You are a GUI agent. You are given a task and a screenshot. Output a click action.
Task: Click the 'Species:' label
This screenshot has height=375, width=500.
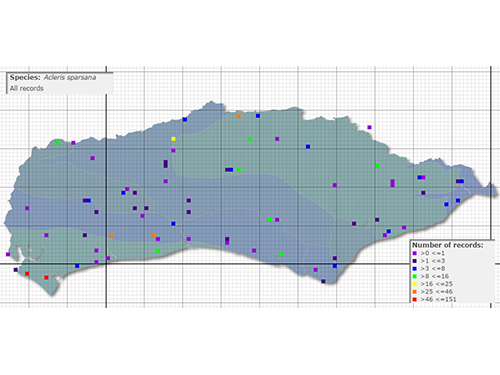tap(25, 77)
